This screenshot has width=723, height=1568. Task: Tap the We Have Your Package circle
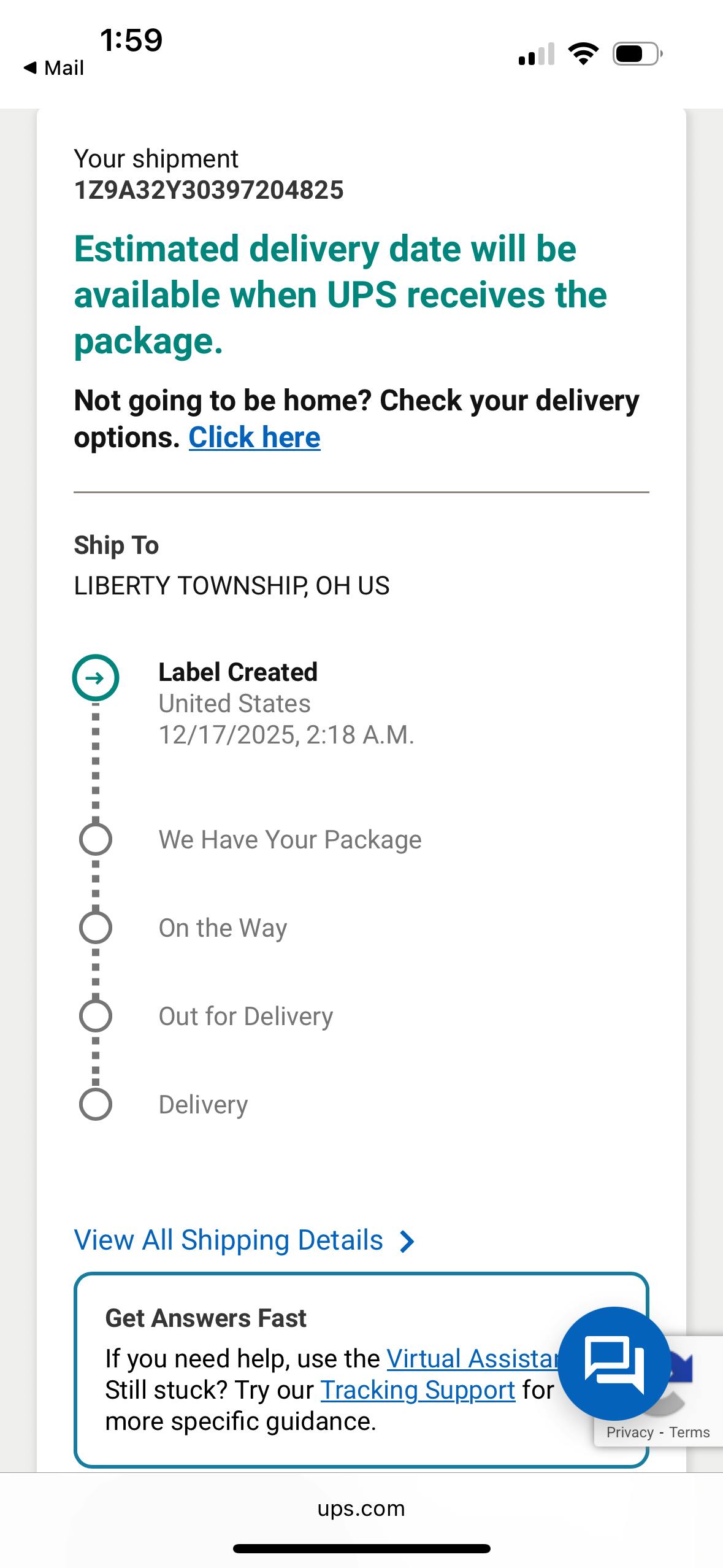click(x=96, y=839)
